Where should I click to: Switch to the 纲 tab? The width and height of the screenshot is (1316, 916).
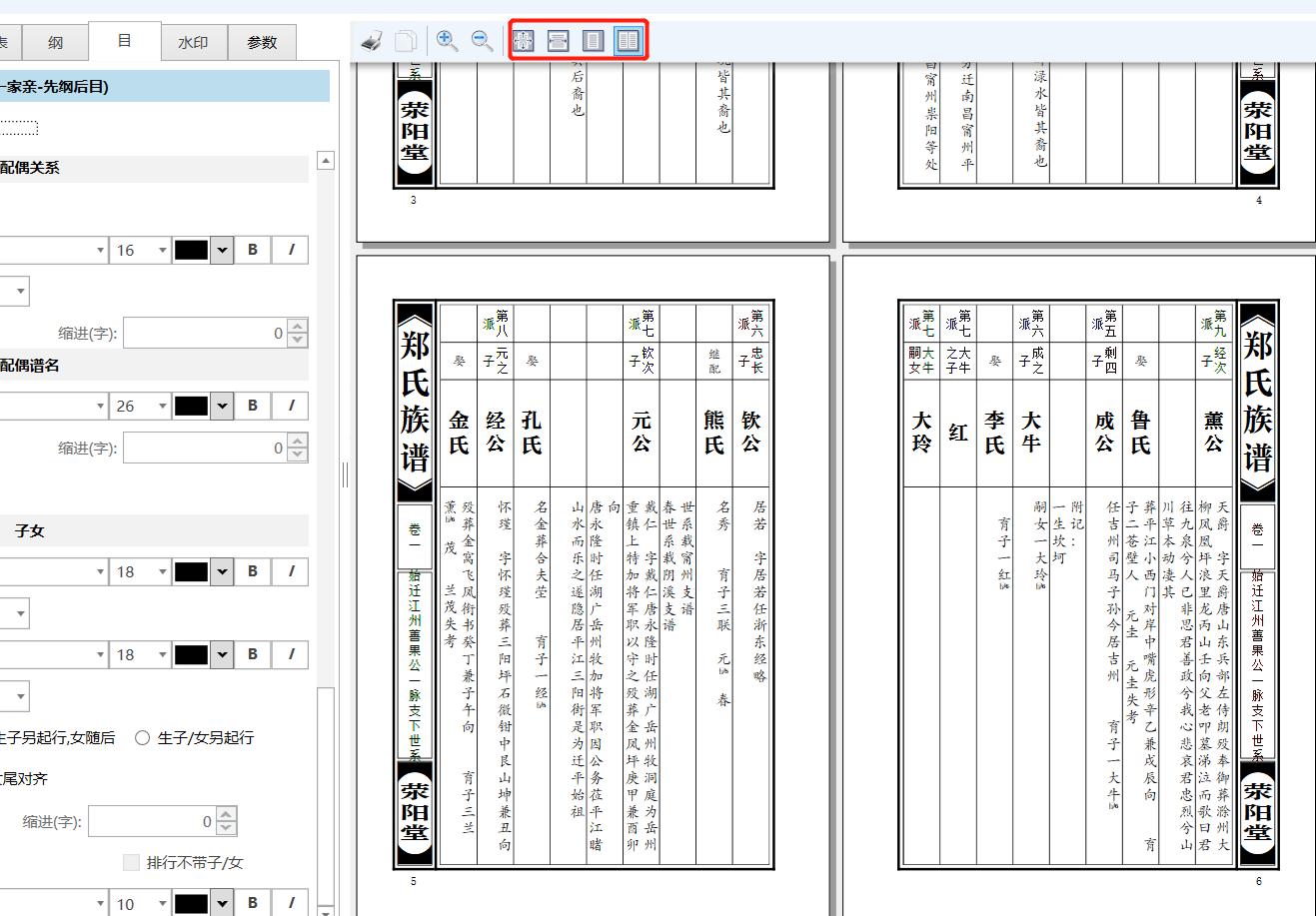coord(55,42)
